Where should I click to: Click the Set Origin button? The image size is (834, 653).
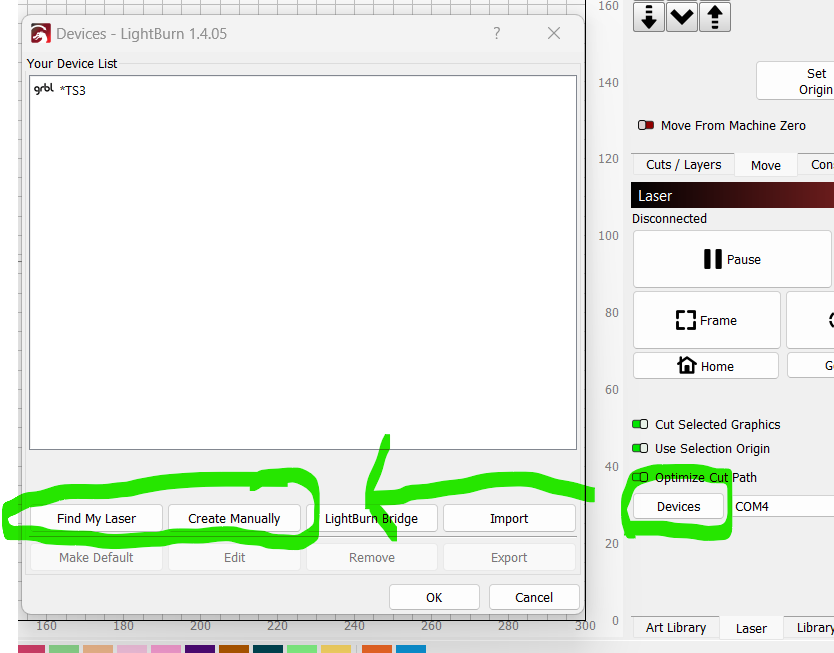coord(795,81)
